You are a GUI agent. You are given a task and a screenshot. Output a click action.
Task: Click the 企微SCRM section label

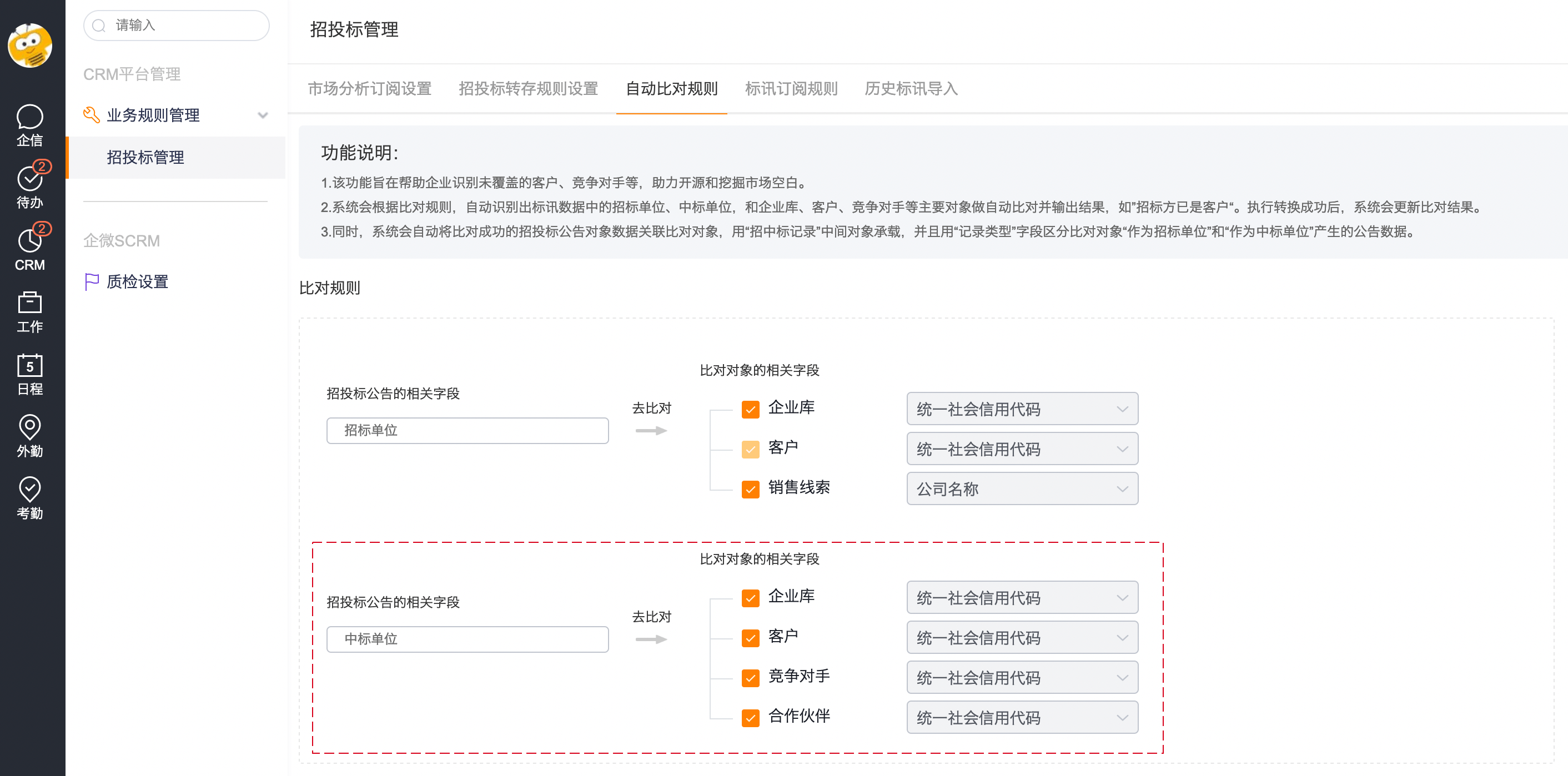[x=122, y=241]
